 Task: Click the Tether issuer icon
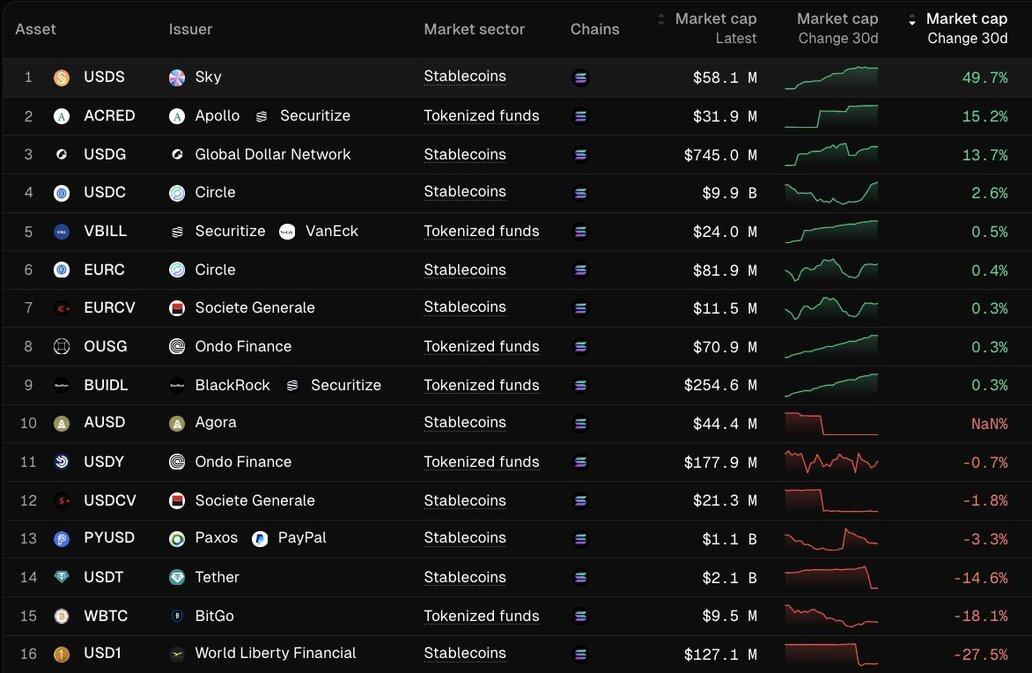tap(177, 577)
